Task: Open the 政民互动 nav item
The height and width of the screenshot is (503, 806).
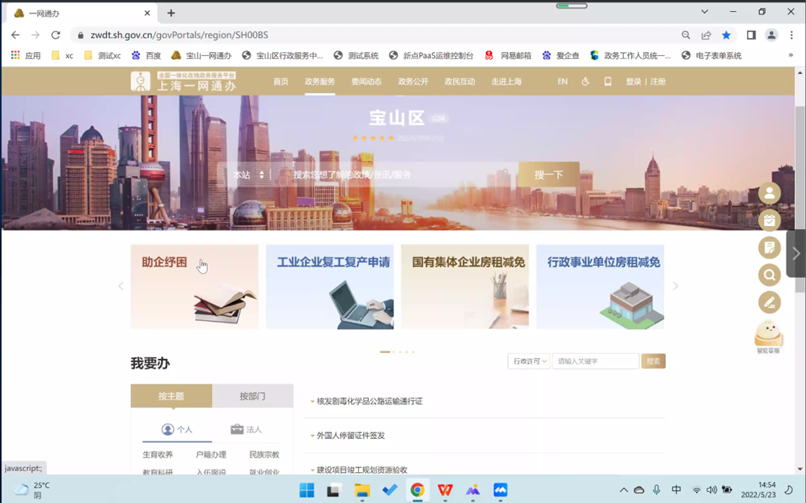Action: coord(460,82)
